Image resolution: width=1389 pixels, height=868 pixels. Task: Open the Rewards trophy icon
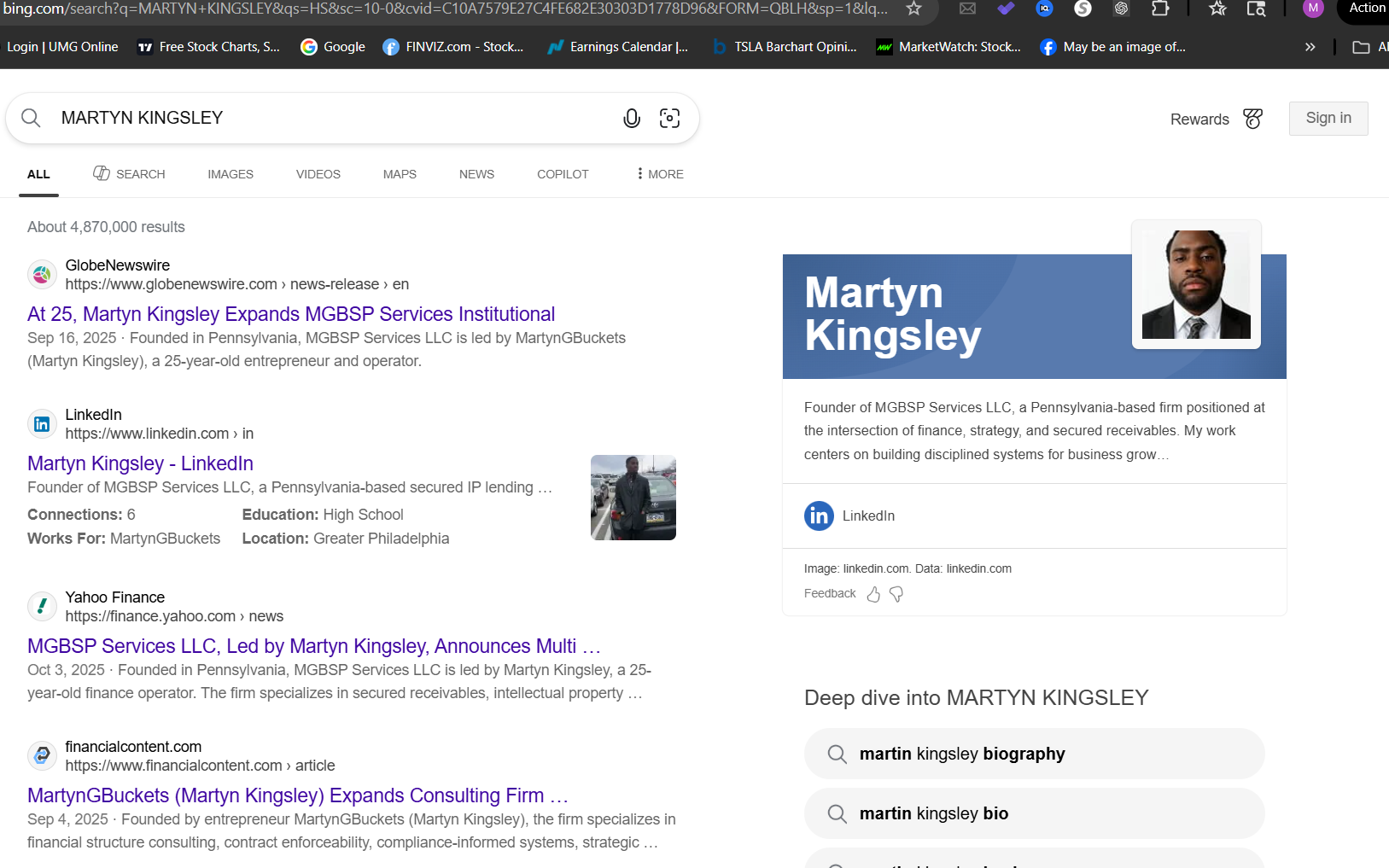point(1252,119)
